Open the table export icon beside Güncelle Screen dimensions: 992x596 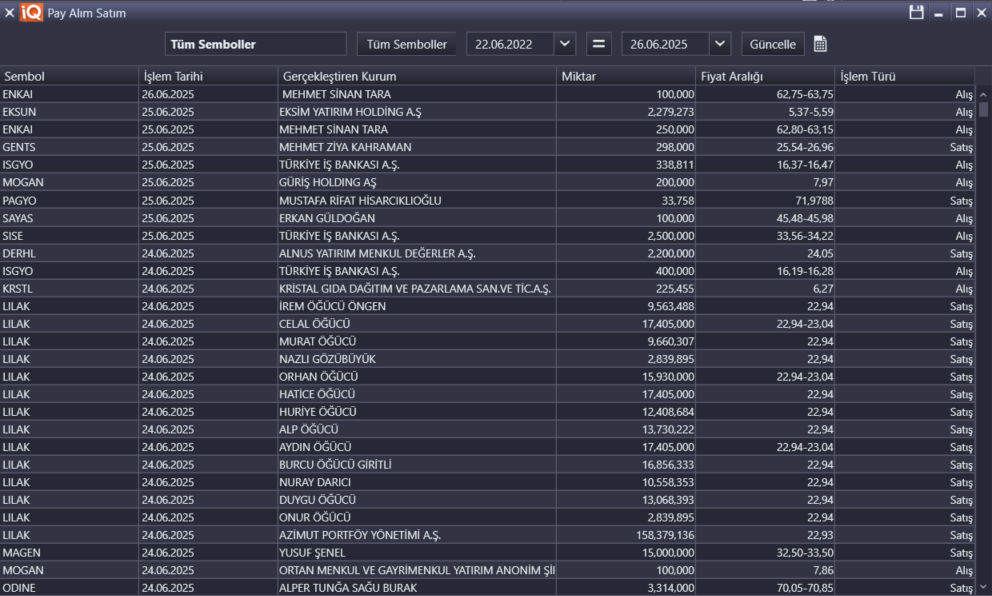(820, 44)
